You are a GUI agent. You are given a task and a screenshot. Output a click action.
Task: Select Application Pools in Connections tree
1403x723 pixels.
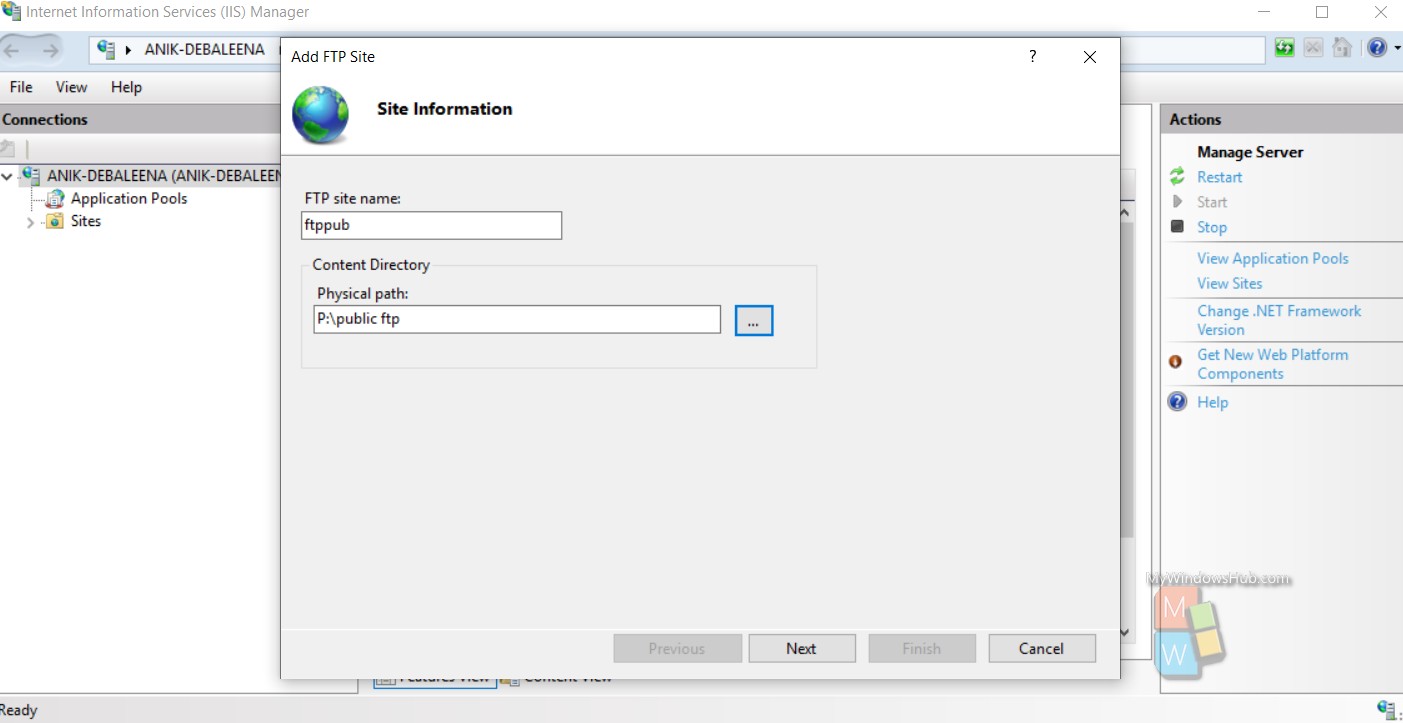(x=129, y=198)
